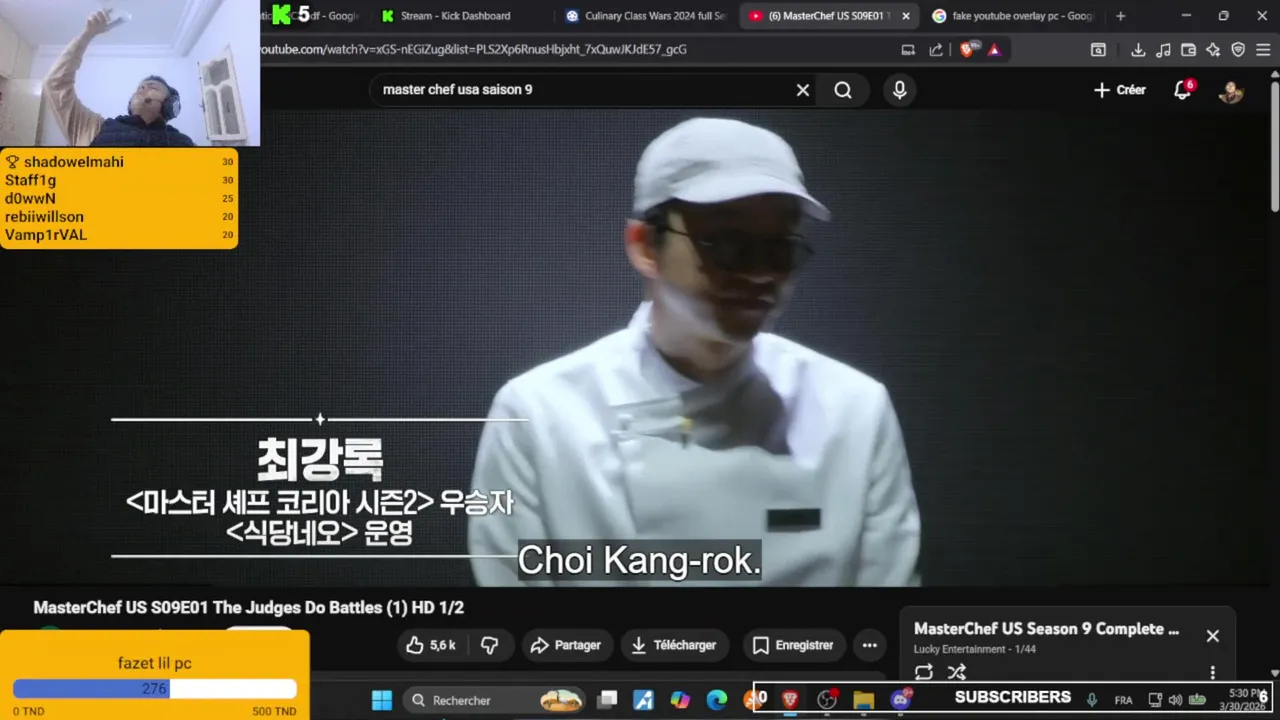Screen dimensions: 1280x720
Task: Click the video title MasterChef US S09E01
Action: [249, 608]
